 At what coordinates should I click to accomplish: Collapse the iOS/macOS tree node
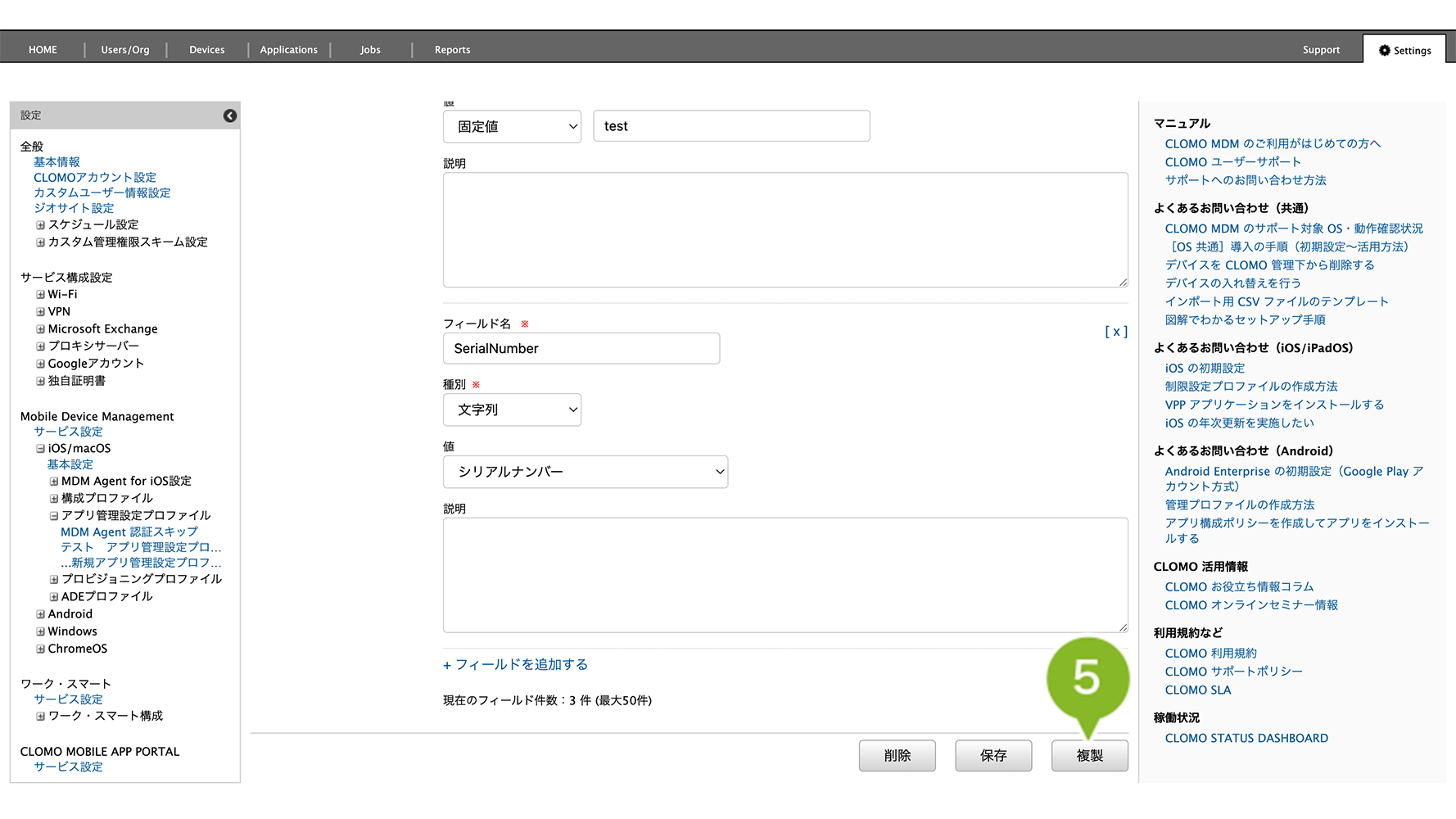point(40,449)
